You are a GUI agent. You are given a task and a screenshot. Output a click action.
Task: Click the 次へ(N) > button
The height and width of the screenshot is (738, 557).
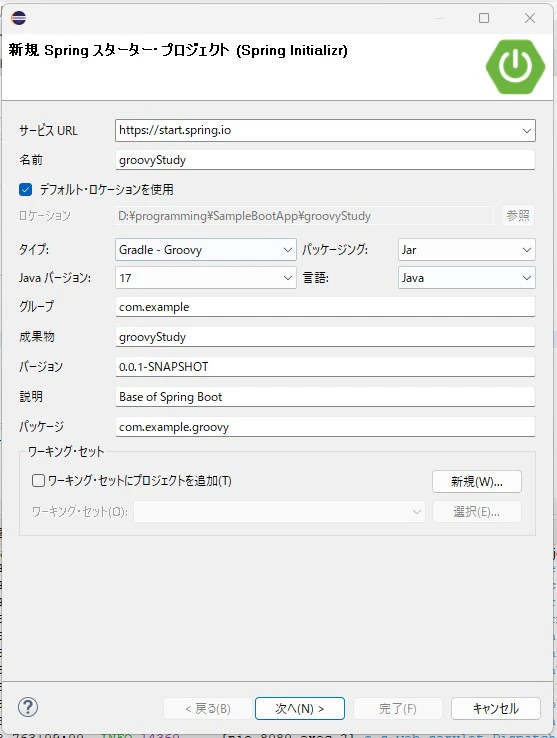tap(299, 708)
